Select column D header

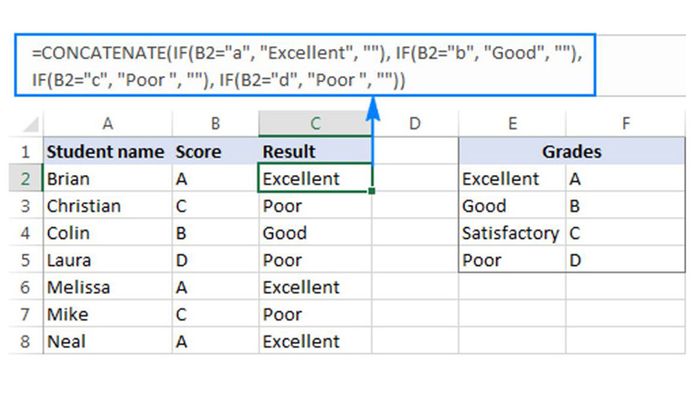click(415, 124)
